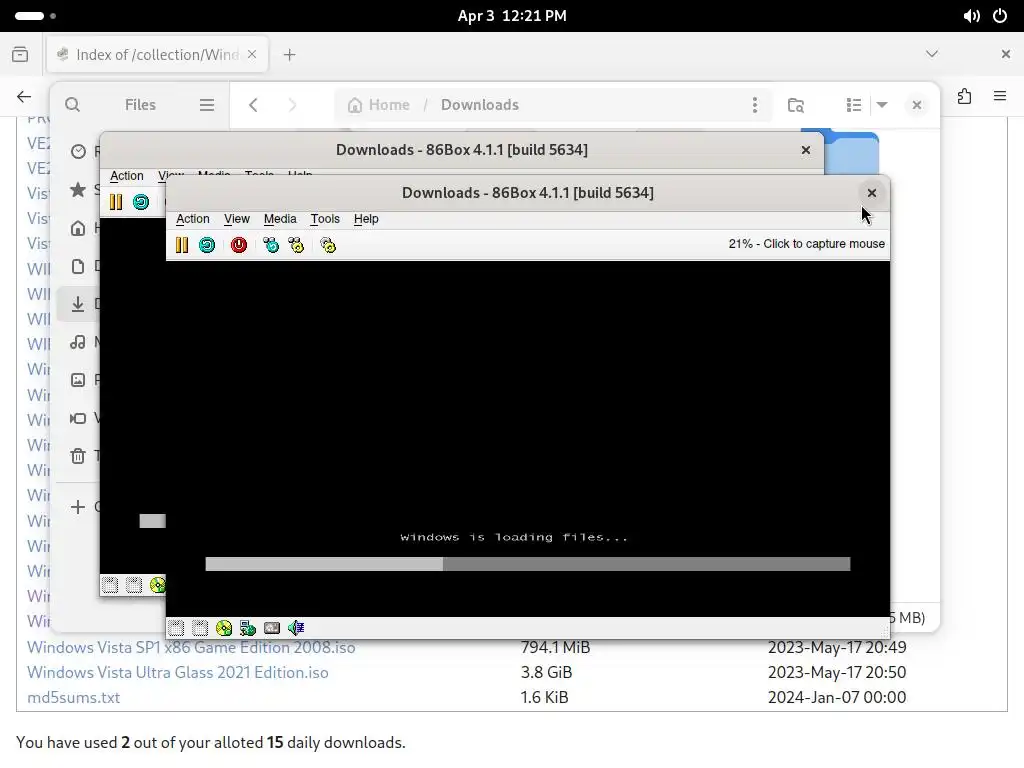The width and height of the screenshot is (1024, 768).
Task: Hard reset the front 86Box machine
Action: point(207,245)
